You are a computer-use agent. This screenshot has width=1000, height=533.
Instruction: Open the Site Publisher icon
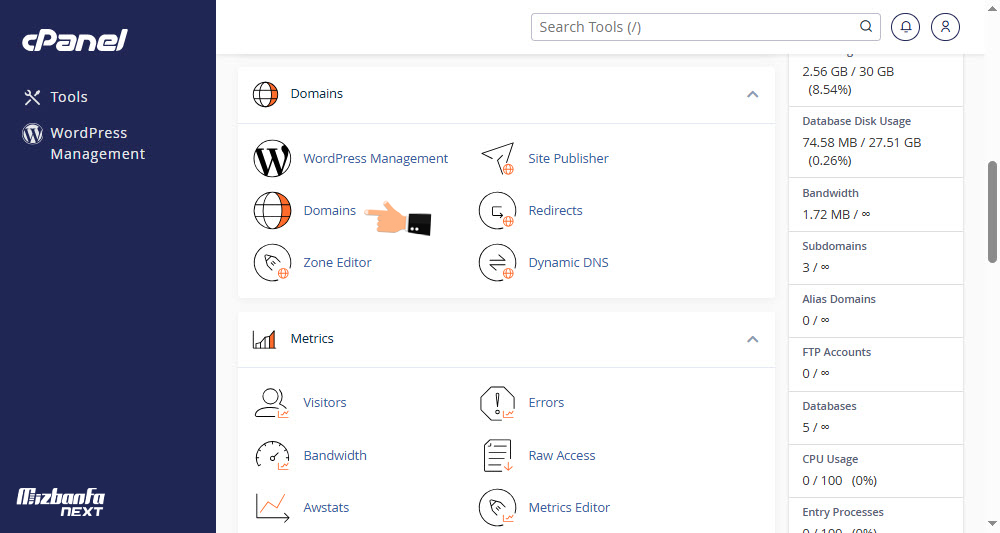[x=497, y=159]
